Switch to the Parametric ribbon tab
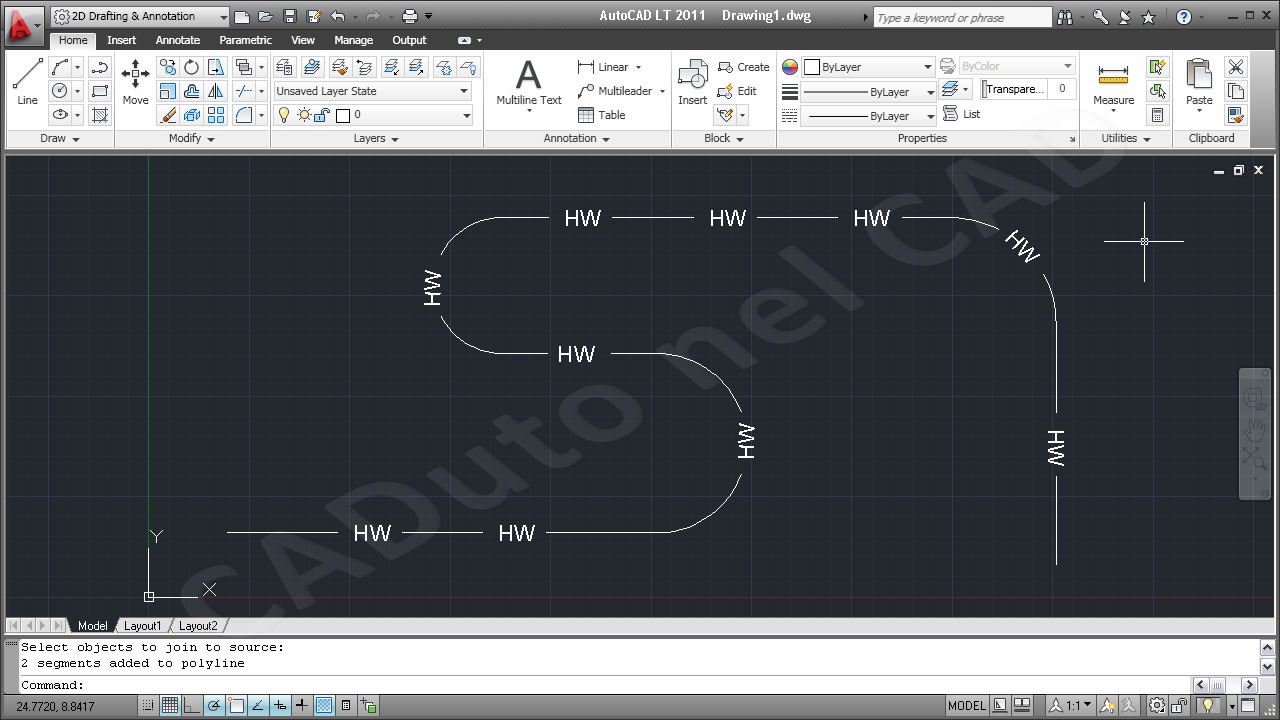This screenshot has height=720, width=1280. pos(245,40)
